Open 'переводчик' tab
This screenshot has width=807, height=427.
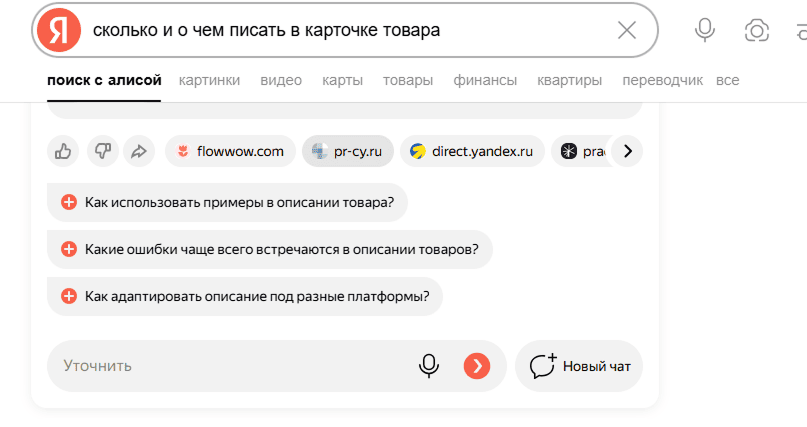click(x=662, y=80)
